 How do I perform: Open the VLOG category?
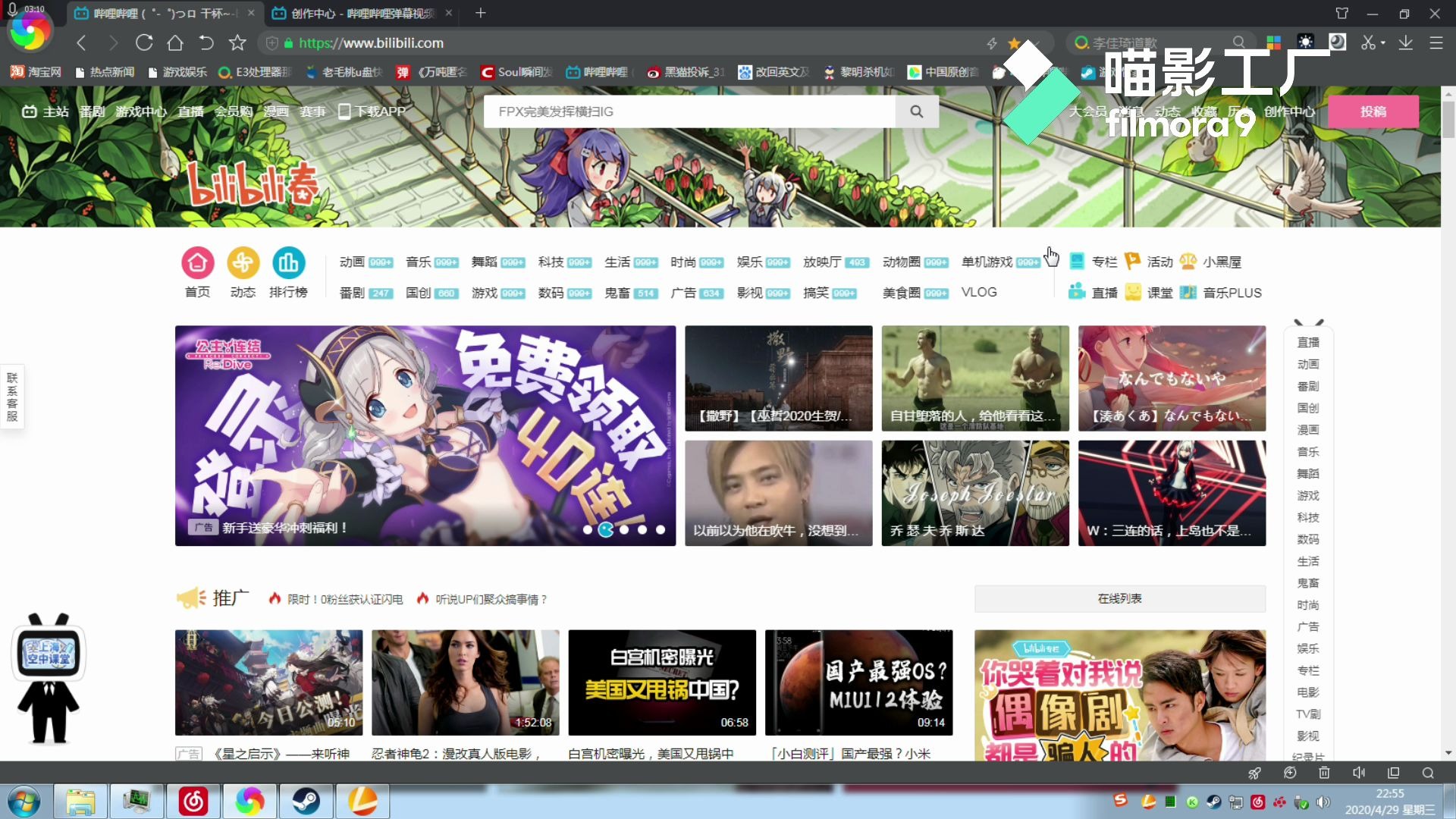click(979, 292)
